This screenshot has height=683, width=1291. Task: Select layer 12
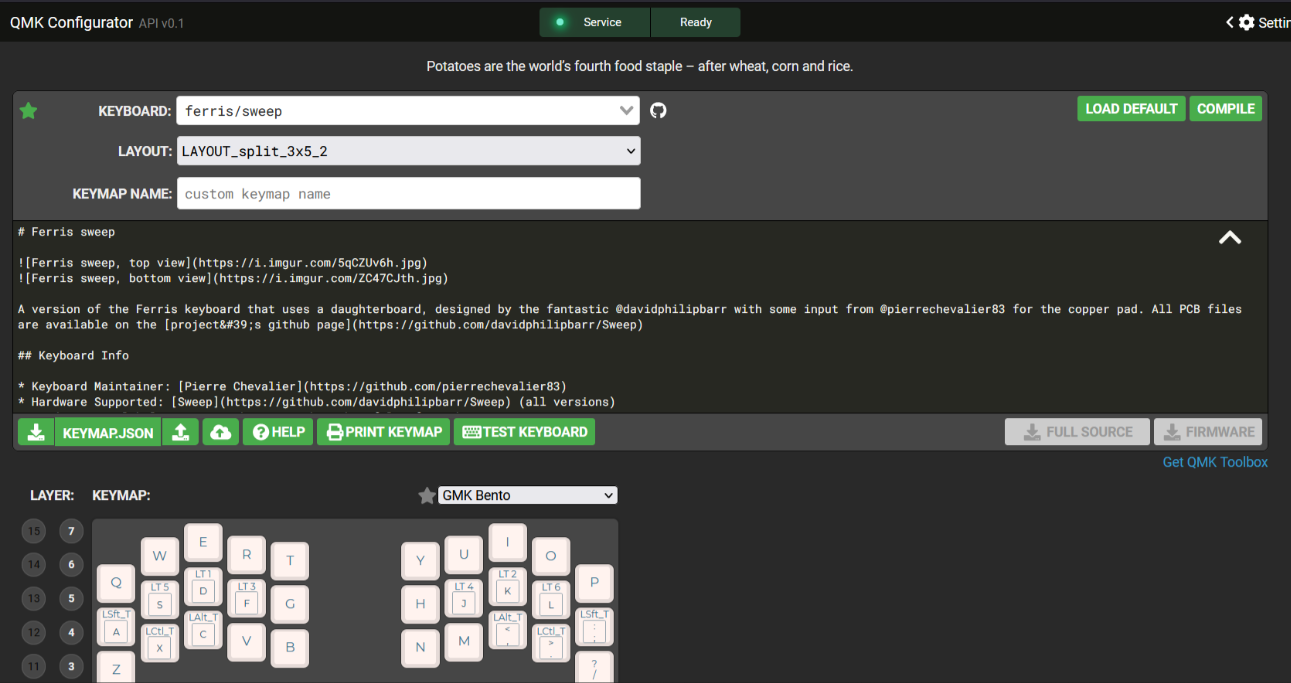click(x=35, y=633)
